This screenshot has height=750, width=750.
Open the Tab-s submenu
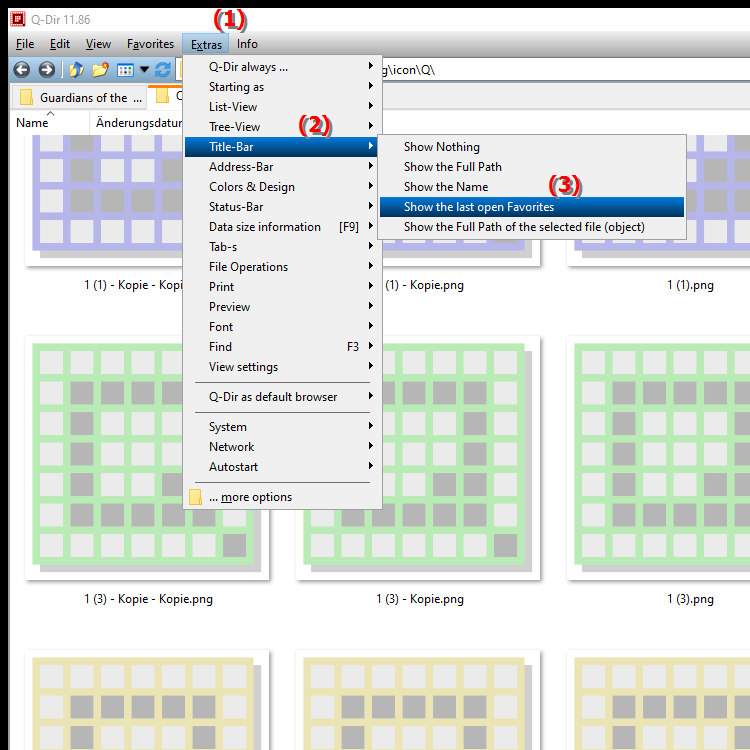tap(283, 247)
